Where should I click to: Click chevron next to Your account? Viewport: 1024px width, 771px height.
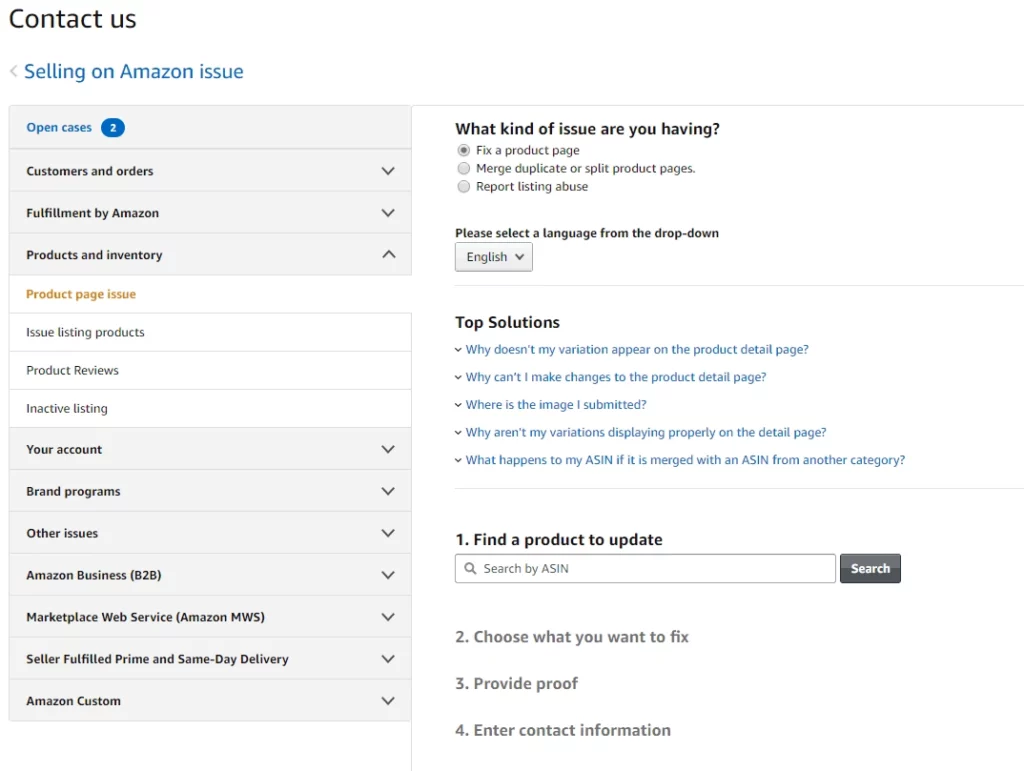(388, 449)
